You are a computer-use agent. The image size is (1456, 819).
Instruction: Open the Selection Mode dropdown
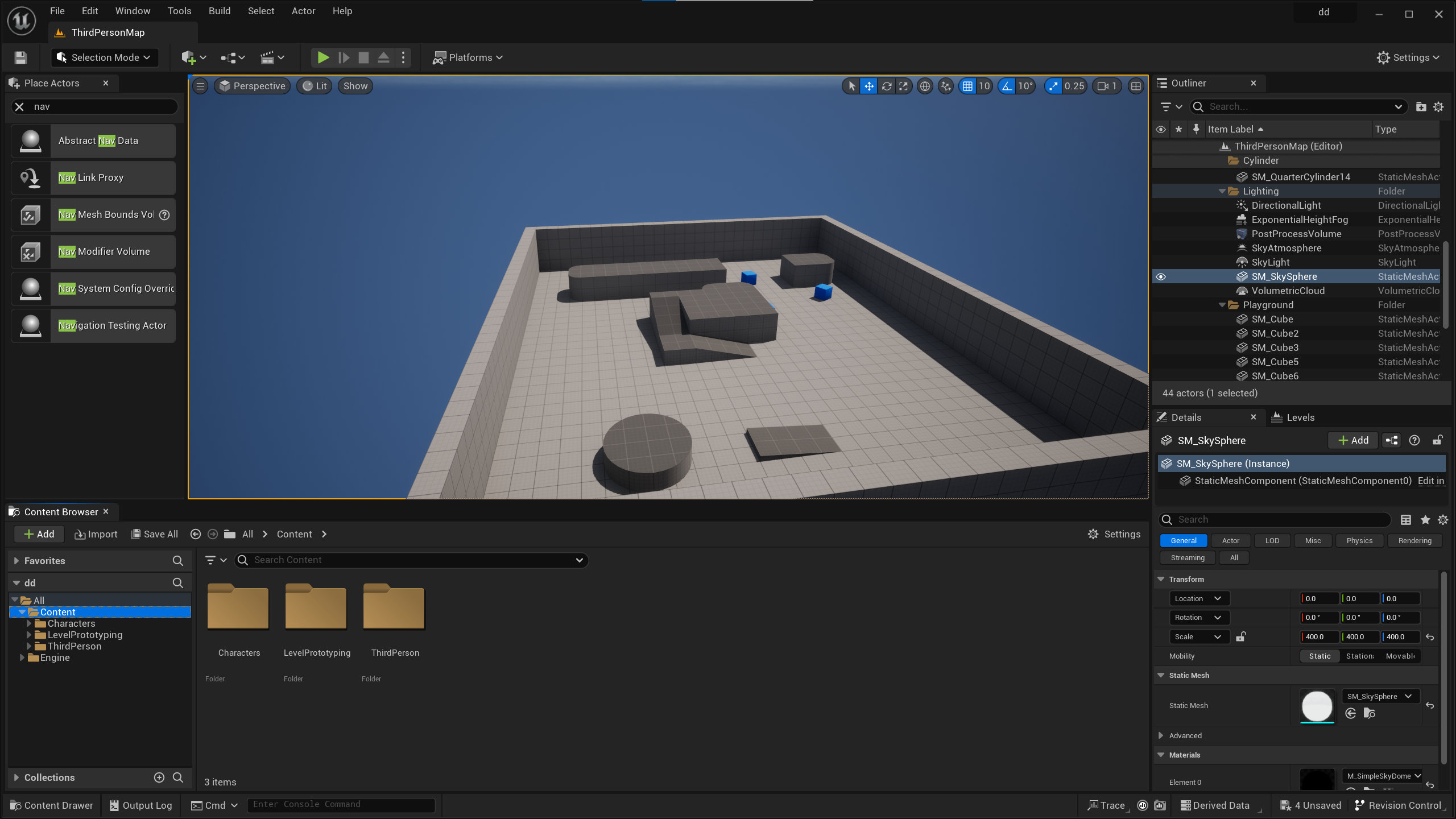(105, 57)
